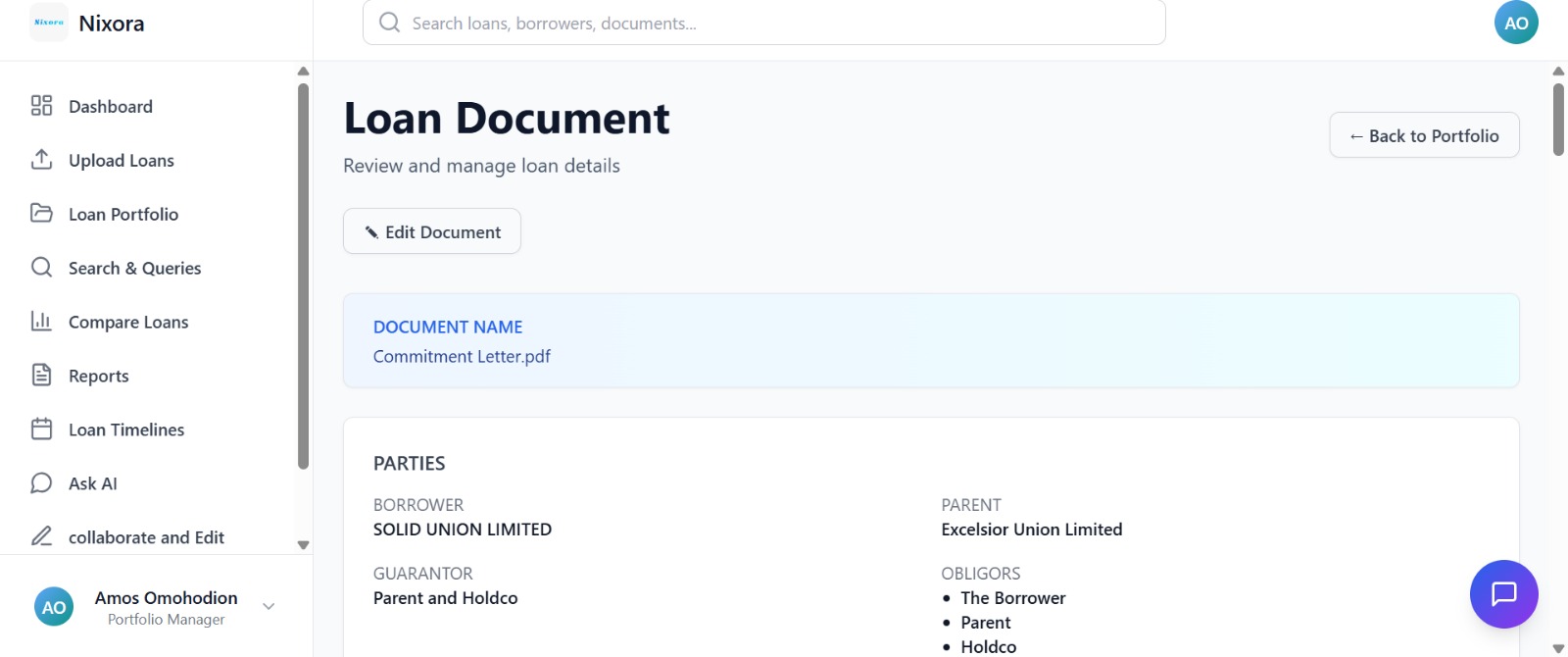The height and width of the screenshot is (657, 1568).
Task: Click the Loan Timelines calendar icon
Action: pos(41,430)
